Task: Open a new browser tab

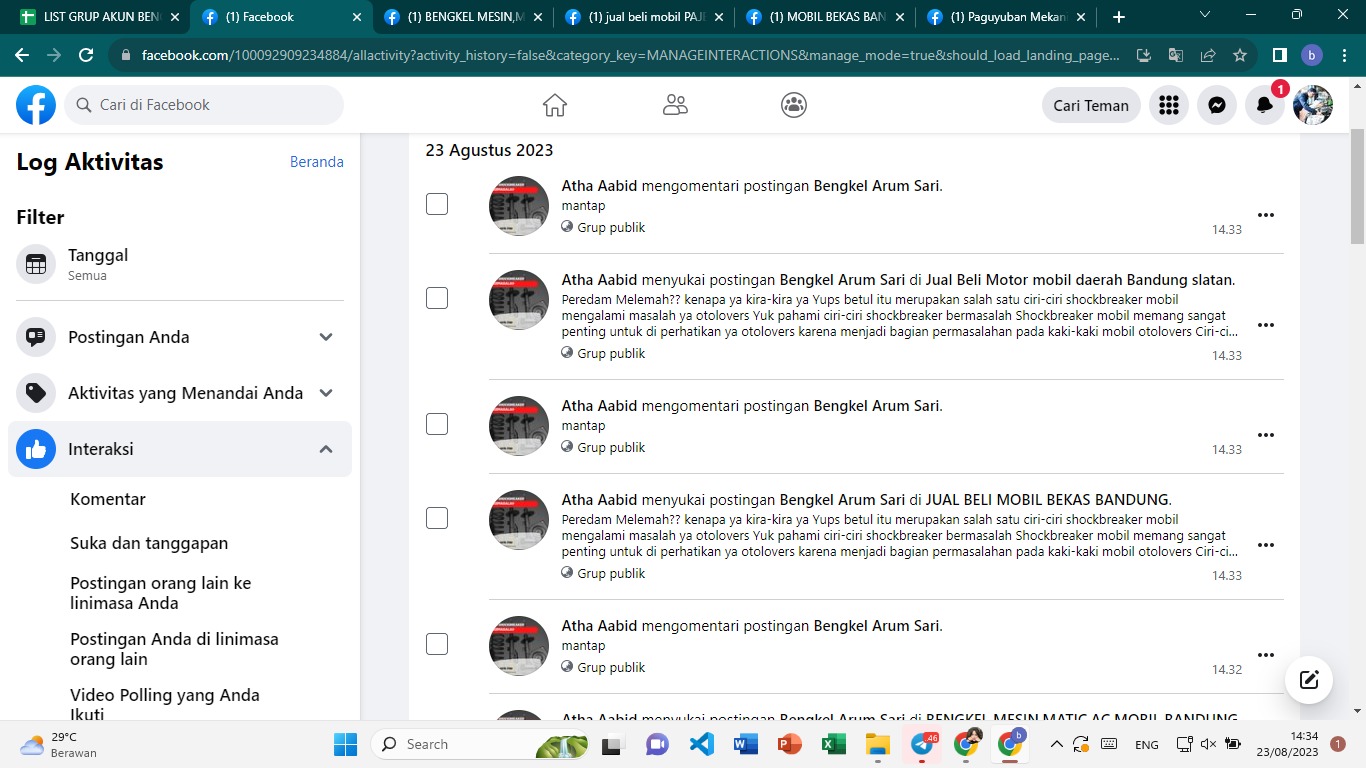Action: coord(1119,17)
